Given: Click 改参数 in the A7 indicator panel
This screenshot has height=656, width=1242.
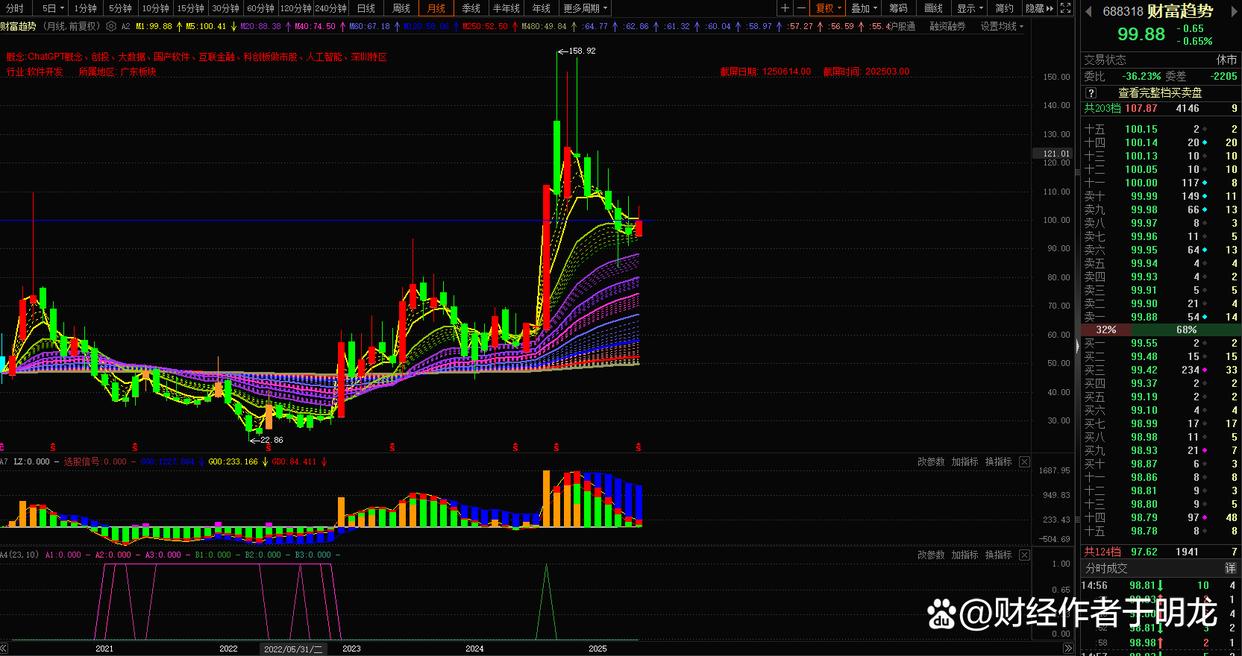Looking at the screenshot, I should [930, 462].
